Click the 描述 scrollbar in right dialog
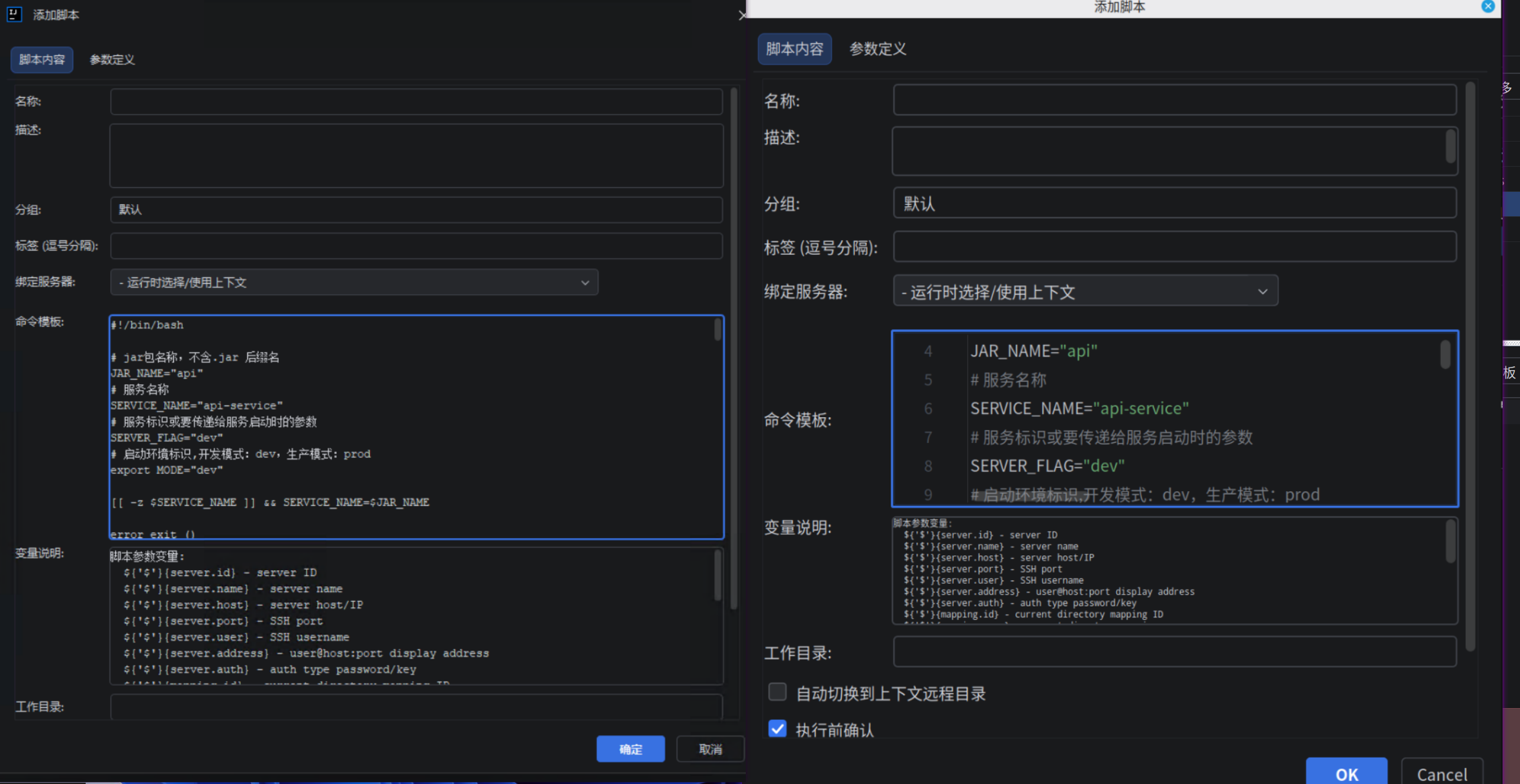The width and height of the screenshot is (1520, 784). tap(1450, 146)
